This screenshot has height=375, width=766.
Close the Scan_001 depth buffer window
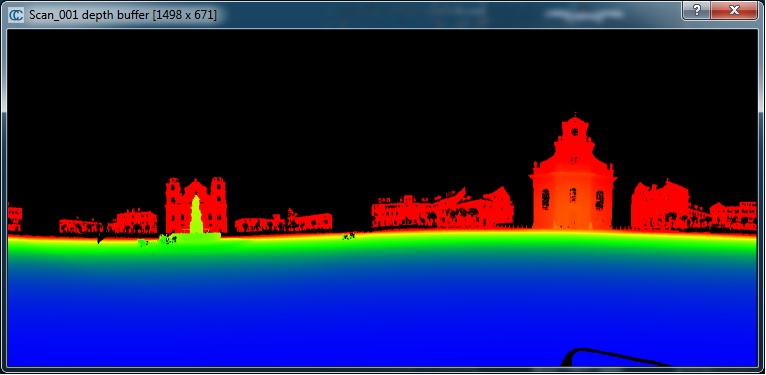(734, 10)
